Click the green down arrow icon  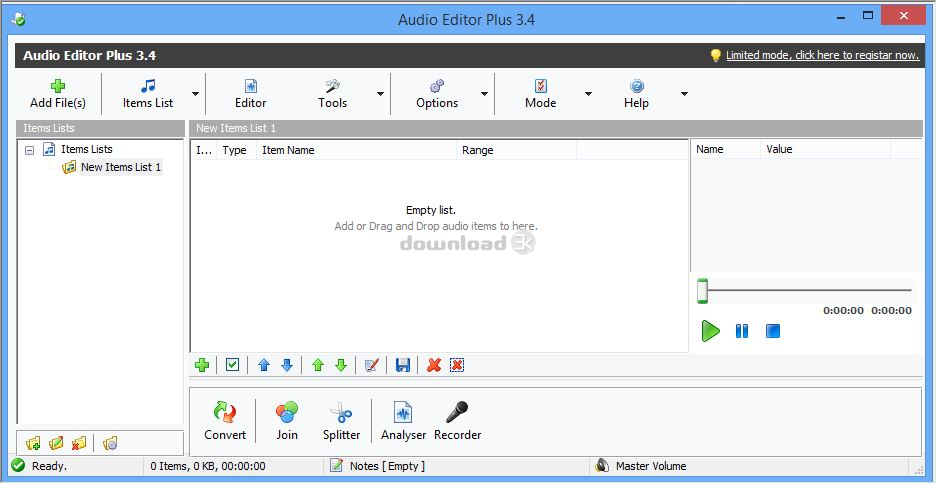coord(341,365)
